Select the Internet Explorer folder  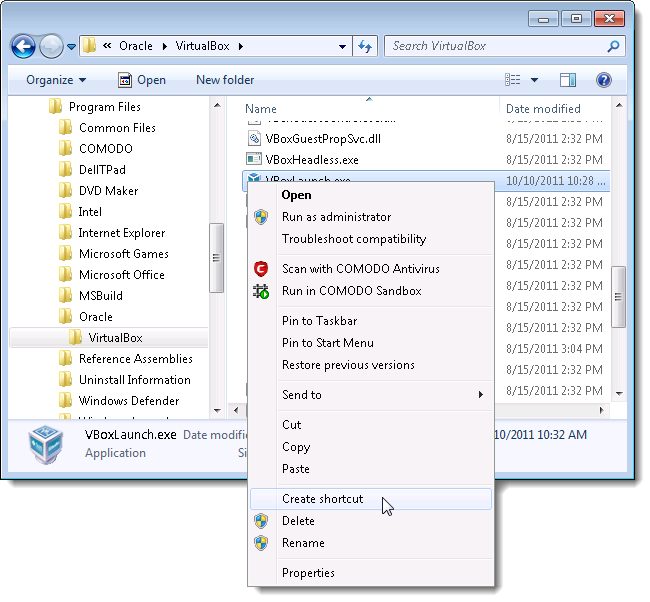click(122, 233)
